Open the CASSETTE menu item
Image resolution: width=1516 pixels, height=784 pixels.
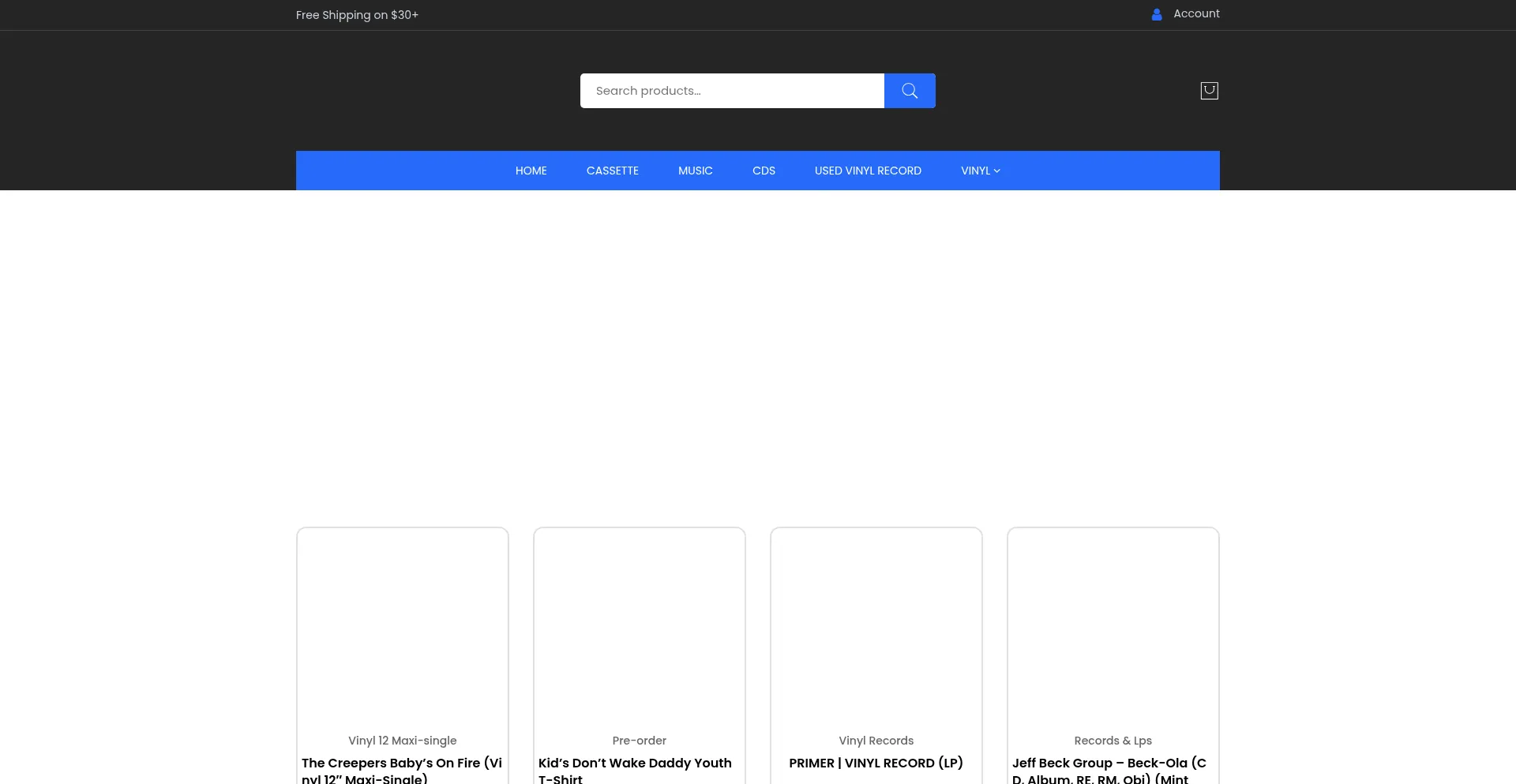tap(613, 171)
